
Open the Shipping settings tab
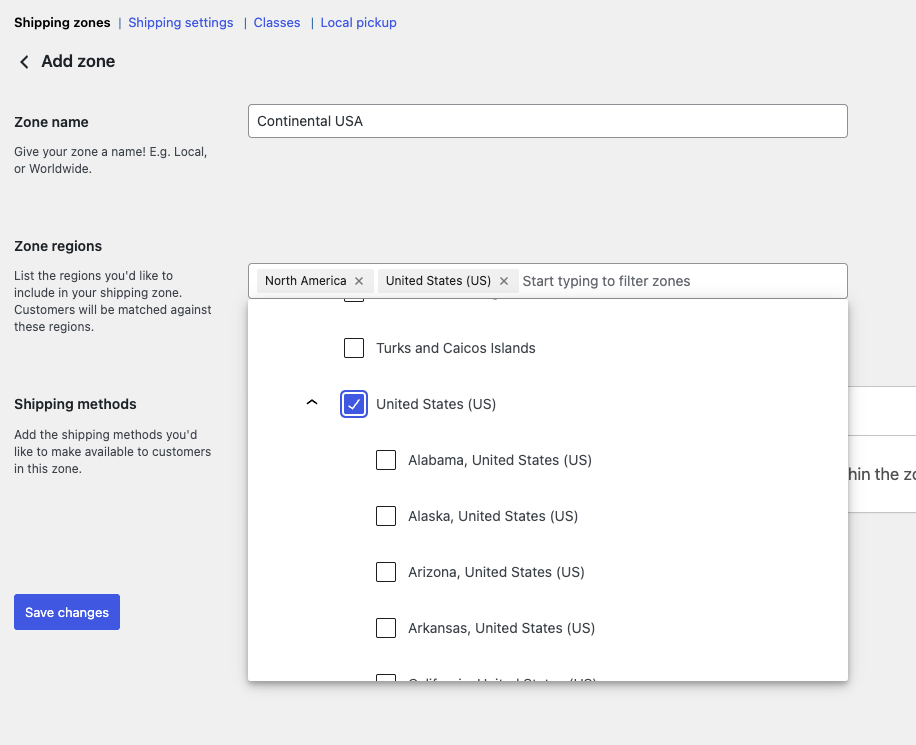(180, 22)
